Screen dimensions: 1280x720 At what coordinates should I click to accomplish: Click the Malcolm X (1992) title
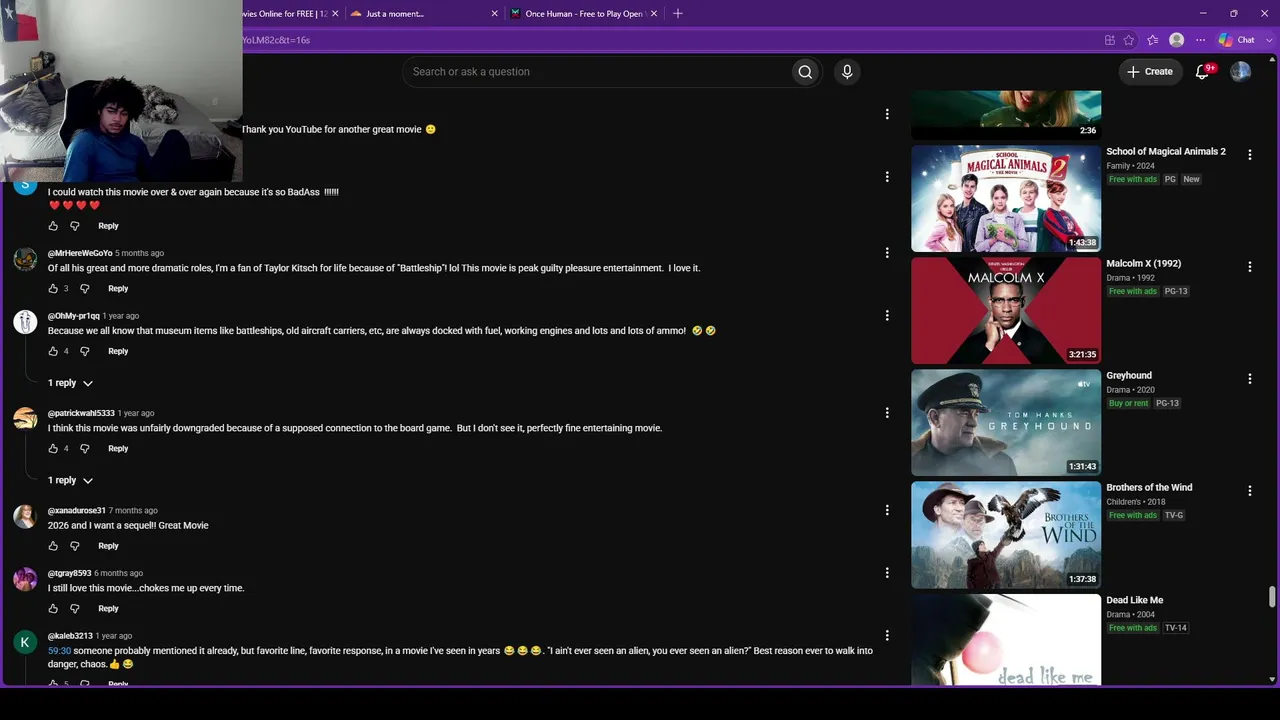pyautogui.click(x=1144, y=264)
